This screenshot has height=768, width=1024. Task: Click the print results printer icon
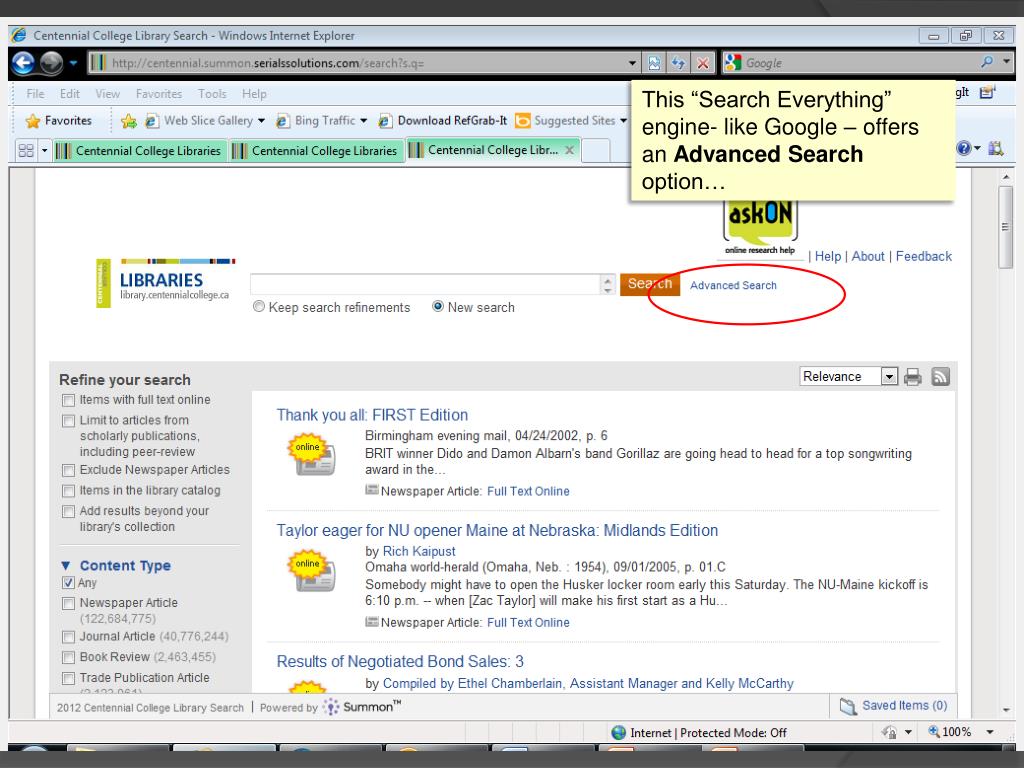pos(912,377)
